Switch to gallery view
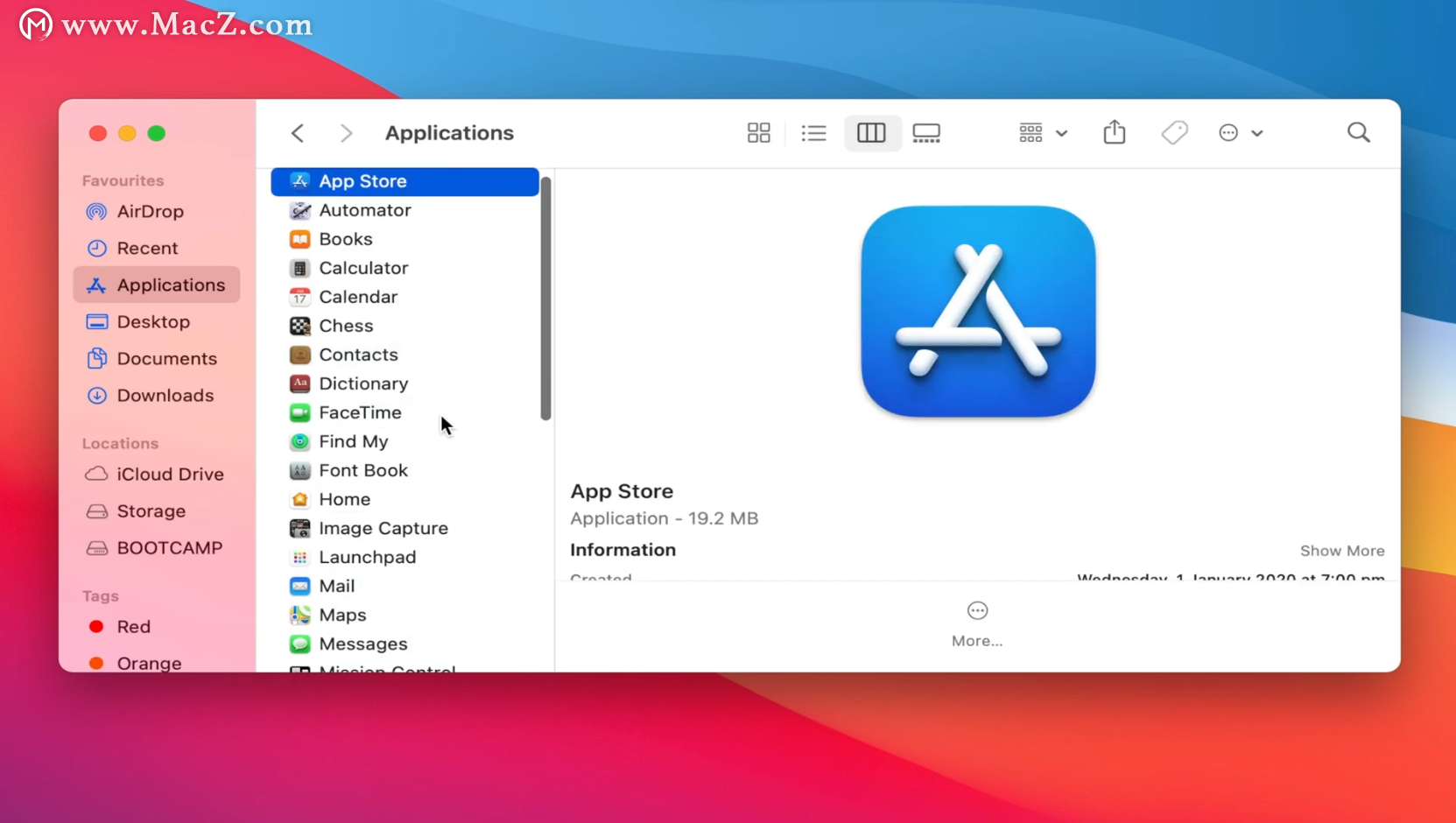The height and width of the screenshot is (823, 1456). [926, 133]
